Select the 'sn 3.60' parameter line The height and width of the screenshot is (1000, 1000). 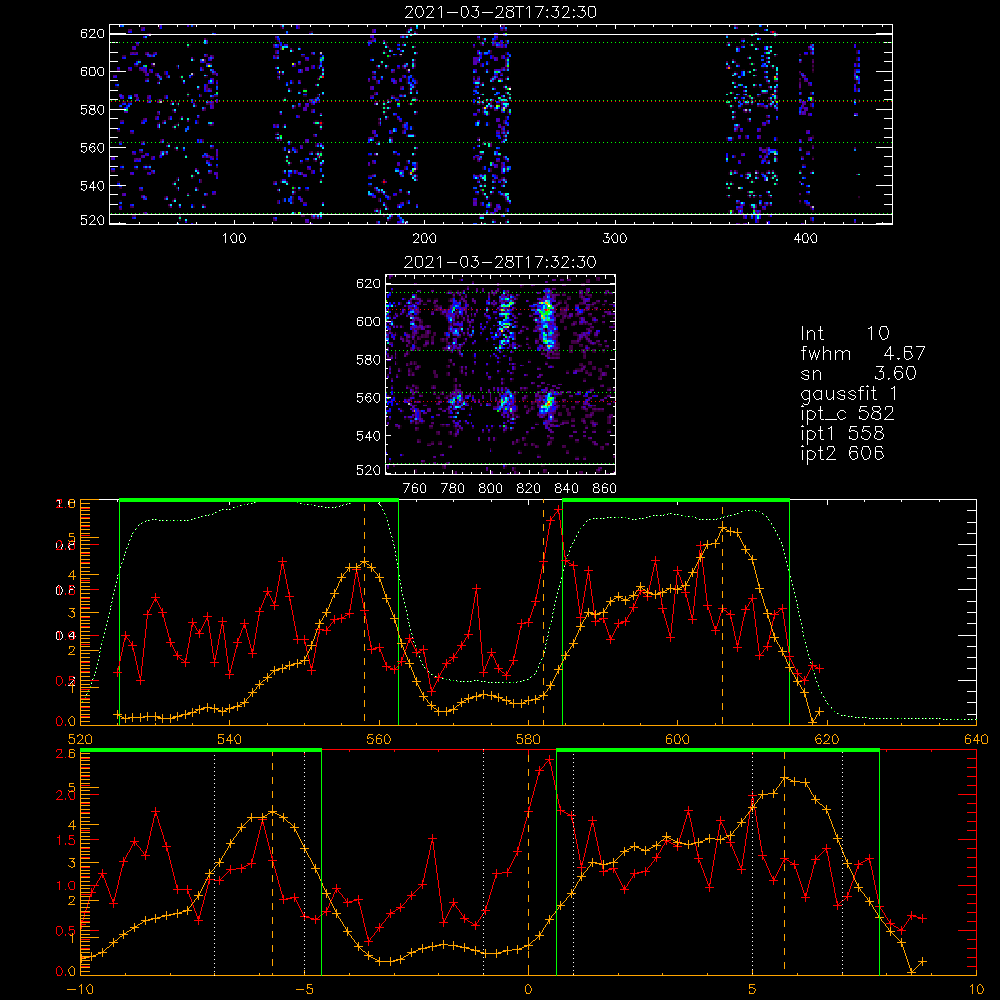(858, 373)
